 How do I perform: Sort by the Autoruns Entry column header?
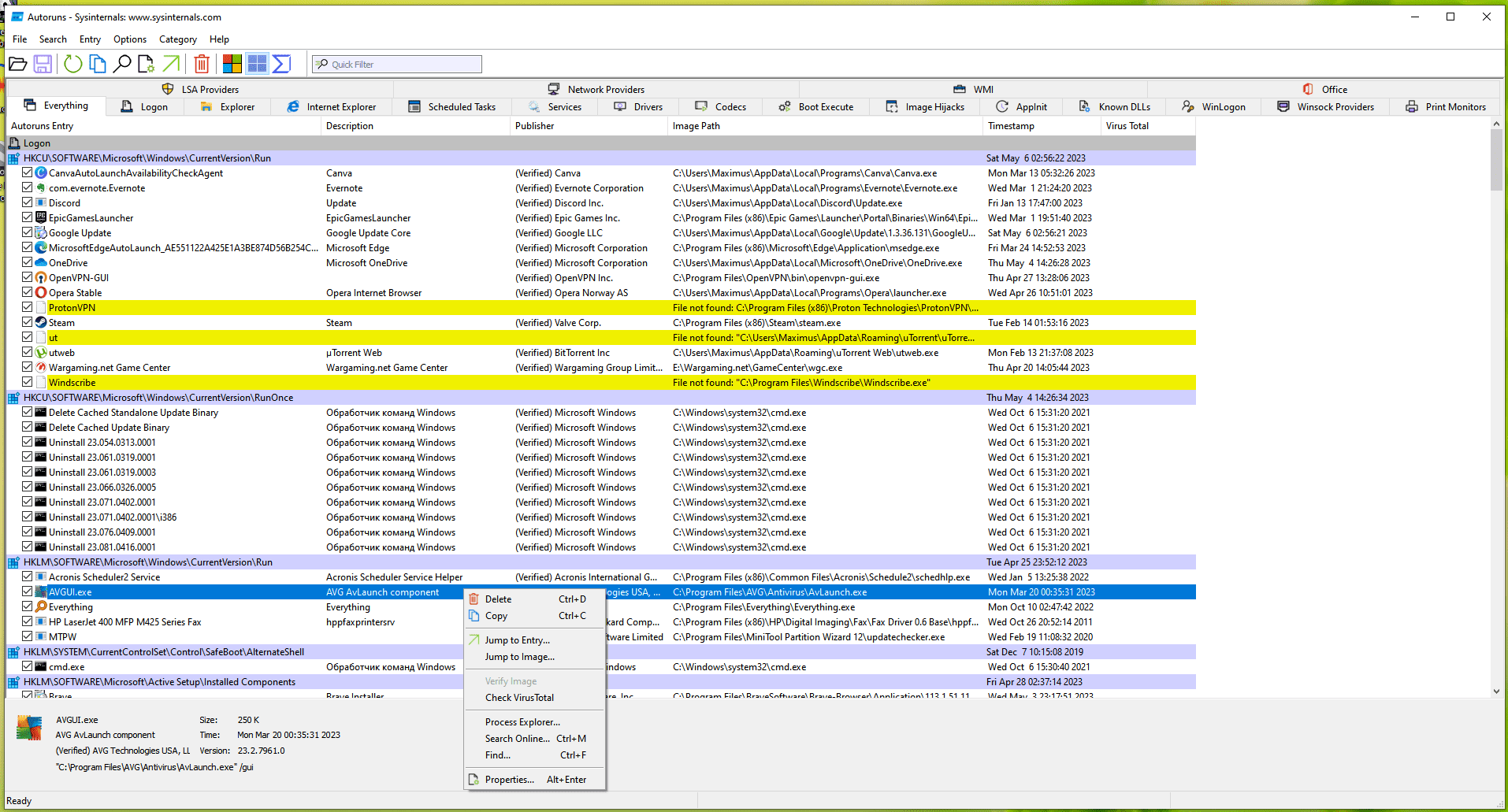tap(164, 126)
